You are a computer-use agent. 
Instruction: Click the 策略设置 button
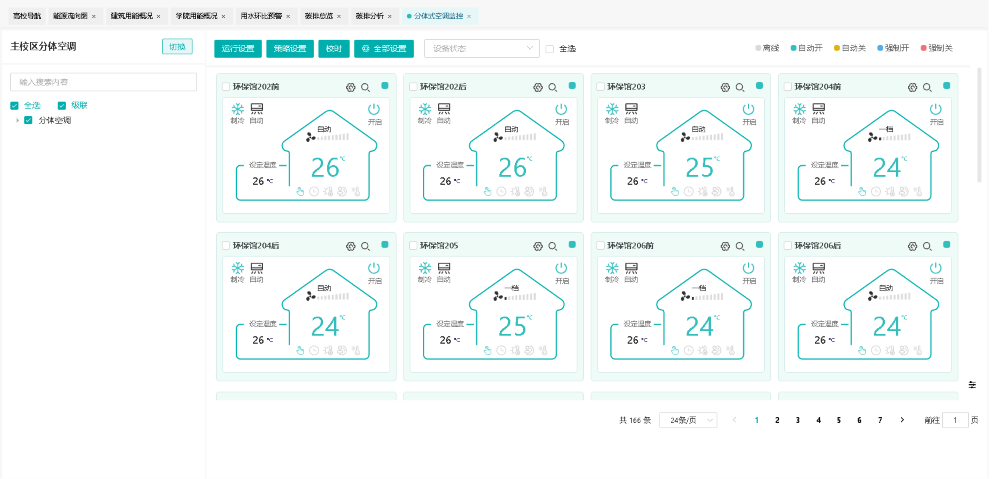[290, 48]
